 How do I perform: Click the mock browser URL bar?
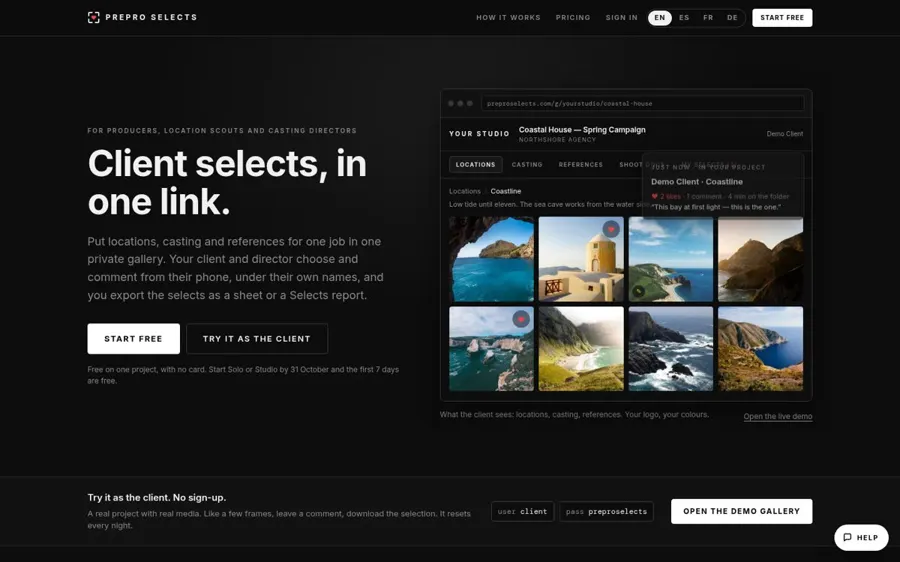click(642, 103)
